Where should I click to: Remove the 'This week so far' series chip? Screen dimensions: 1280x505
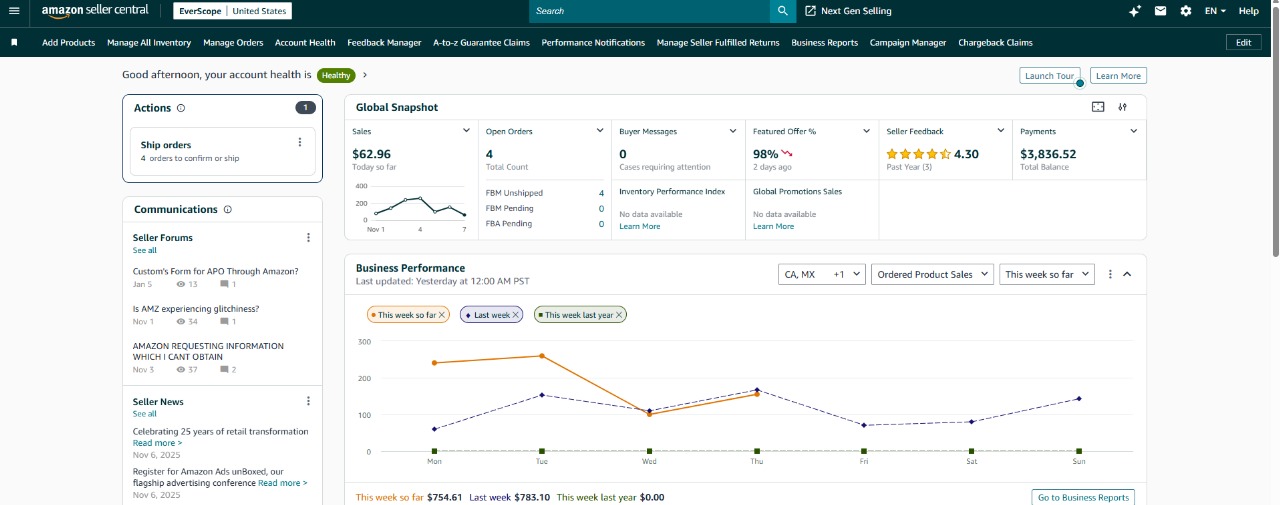tap(443, 315)
